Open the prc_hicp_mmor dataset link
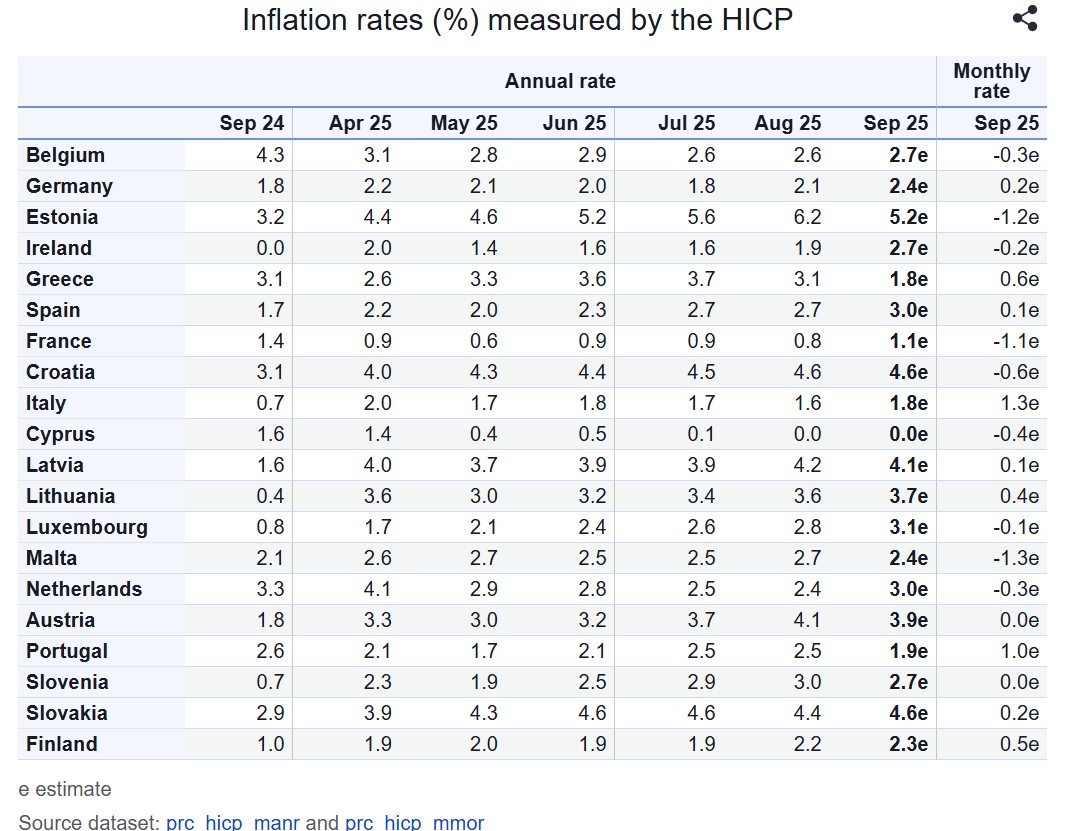Viewport: 1082px width, 831px height. tap(414, 823)
